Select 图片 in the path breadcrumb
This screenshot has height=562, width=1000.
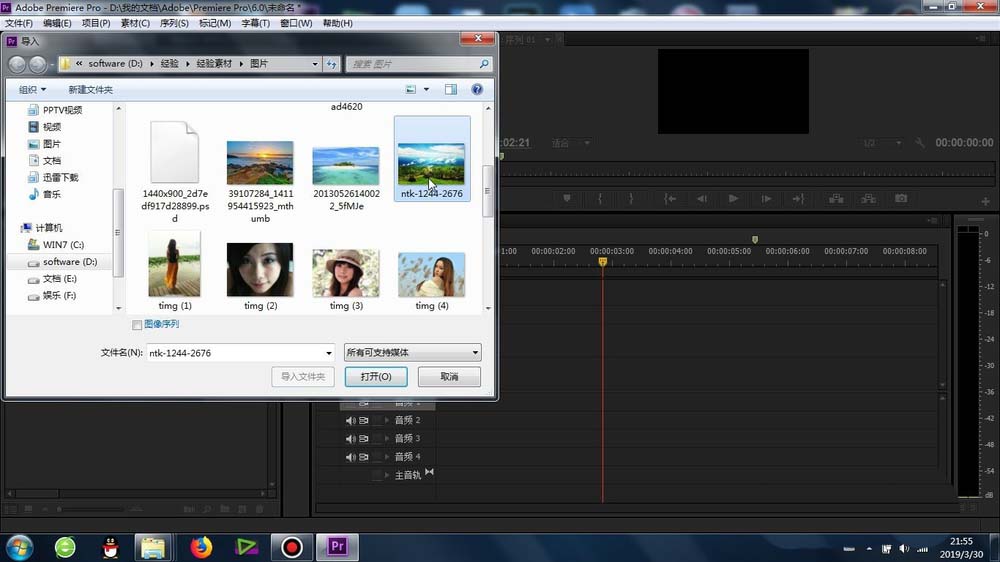coord(259,64)
